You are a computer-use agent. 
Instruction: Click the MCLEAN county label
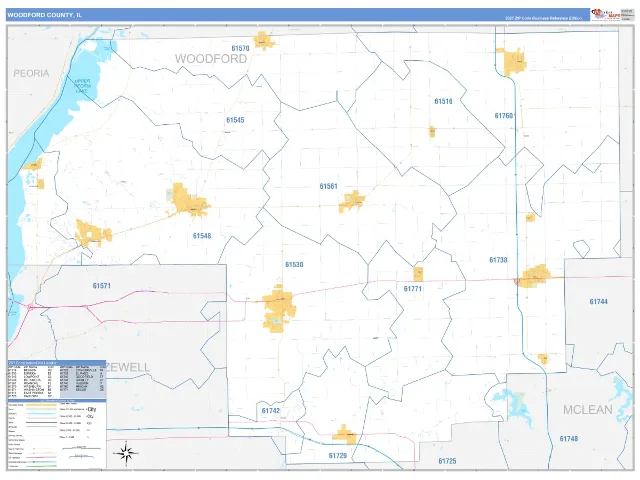[588, 410]
